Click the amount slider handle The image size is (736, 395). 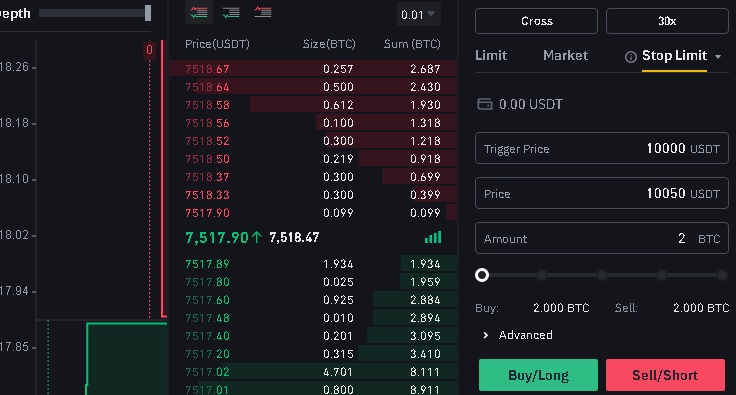(482, 275)
